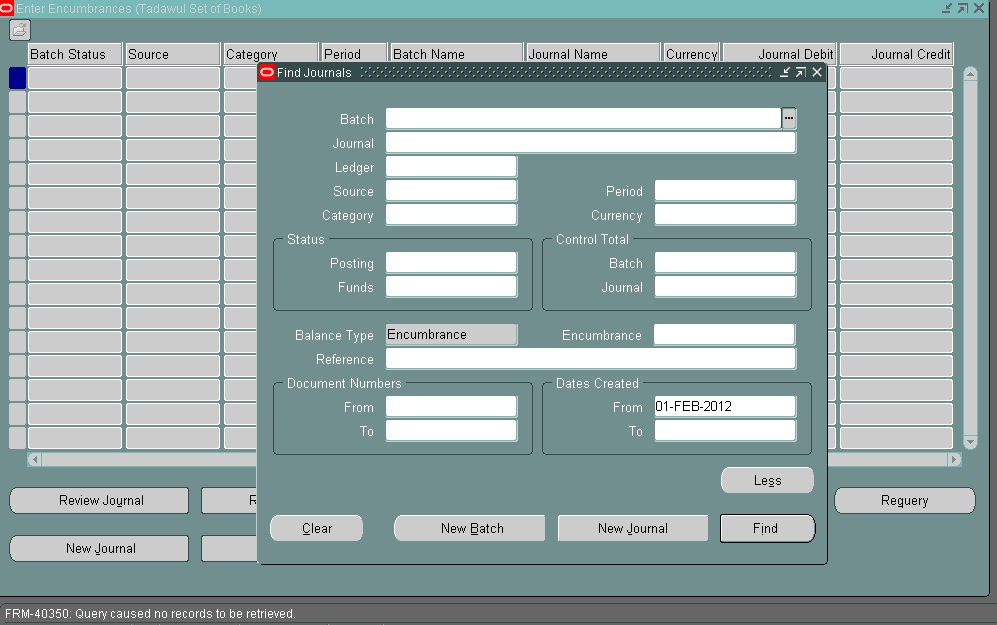Viewport: 997px width, 625px height.
Task: Select the first row record indicator
Action: point(17,78)
